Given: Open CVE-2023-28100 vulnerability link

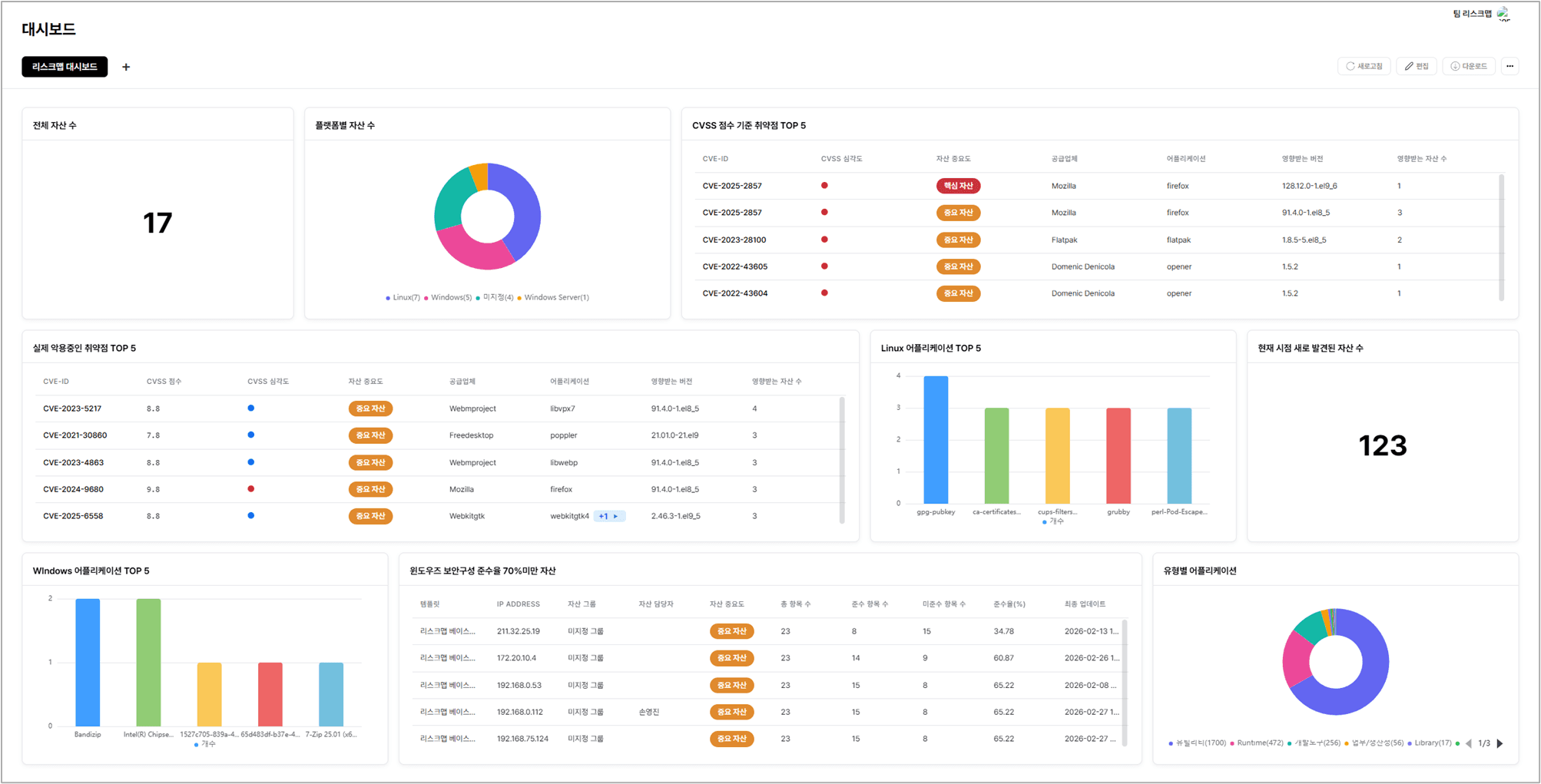Looking at the screenshot, I should [734, 240].
